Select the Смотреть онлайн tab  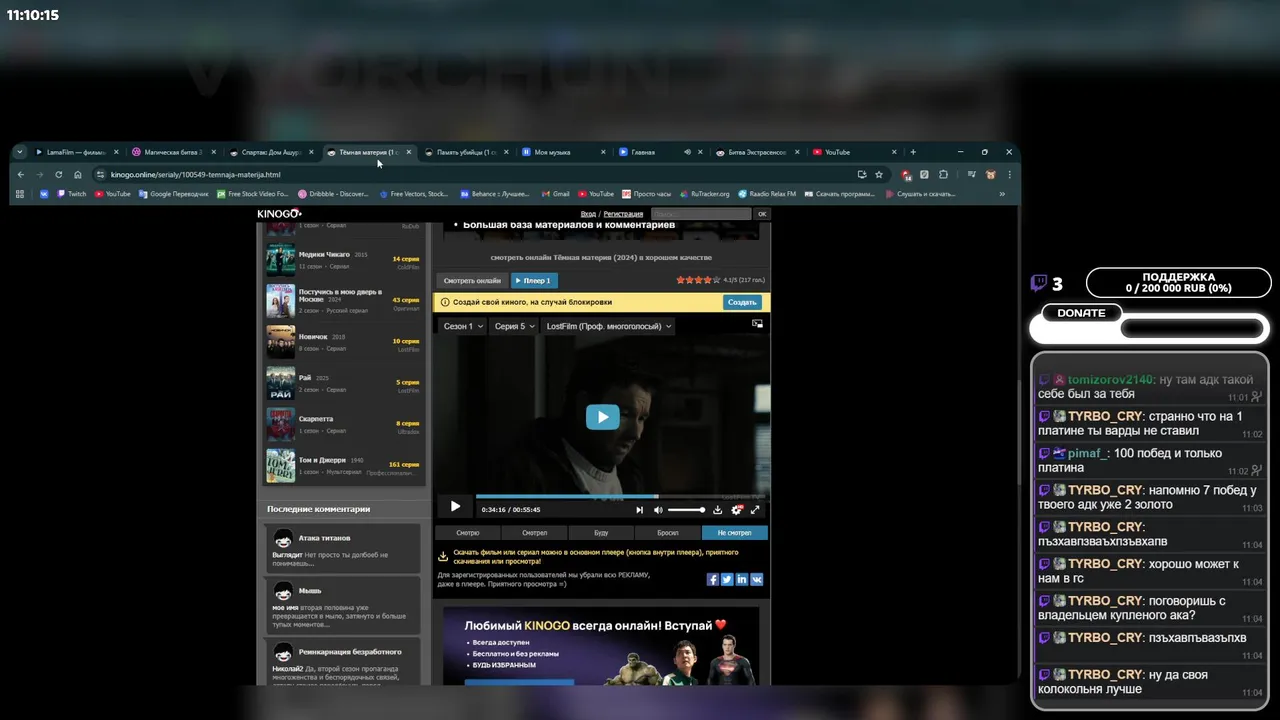pyautogui.click(x=472, y=281)
